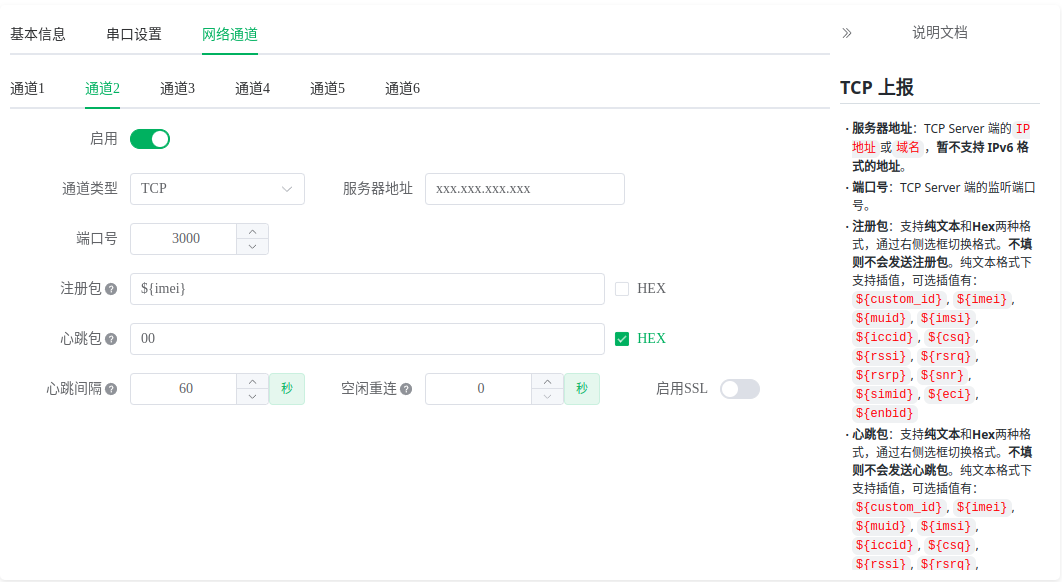Screen dimensions: 1062x582
Task: Show help tooltip icon next to 心跳间隔
Action: point(111,389)
